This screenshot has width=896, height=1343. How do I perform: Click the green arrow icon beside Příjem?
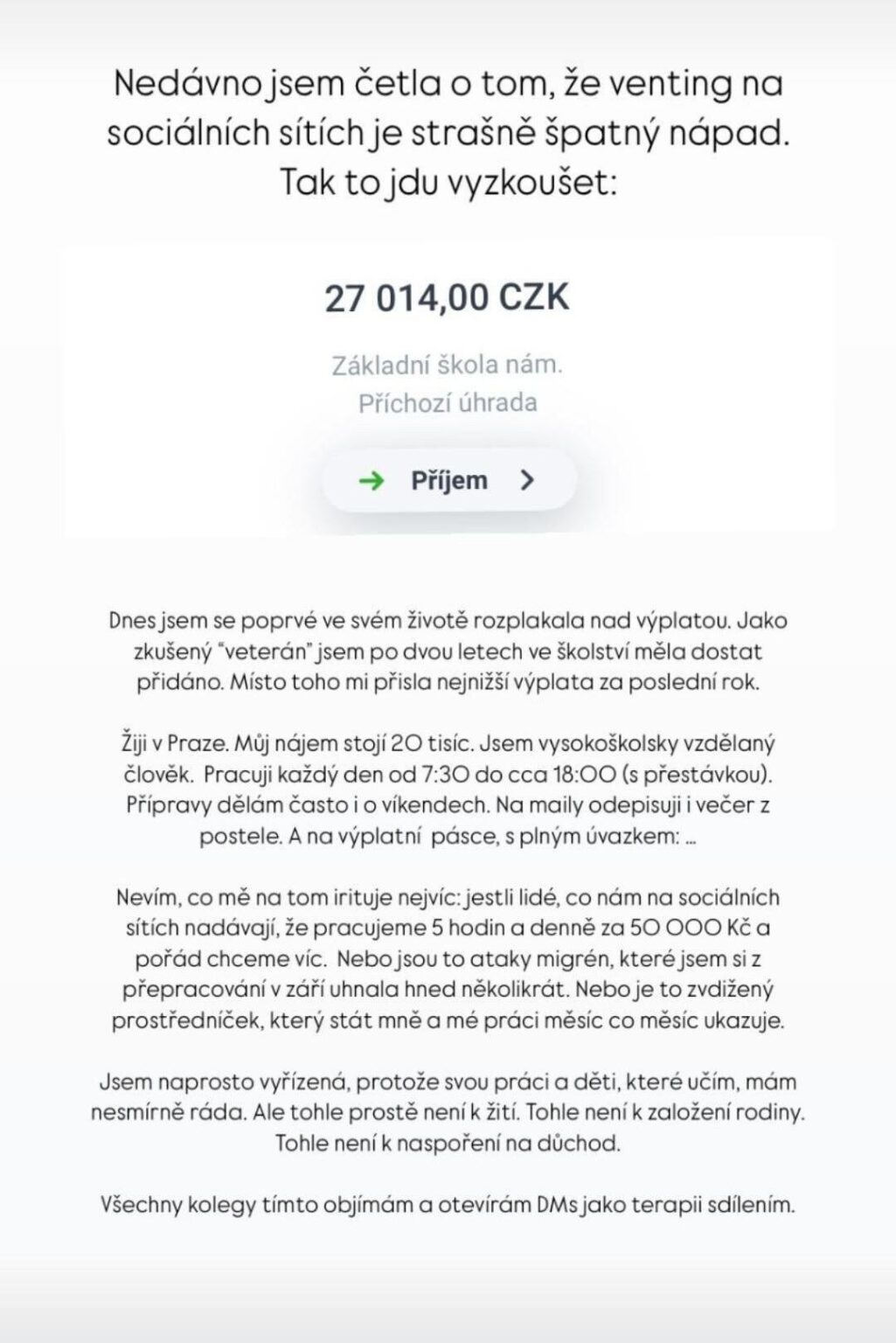(x=372, y=480)
